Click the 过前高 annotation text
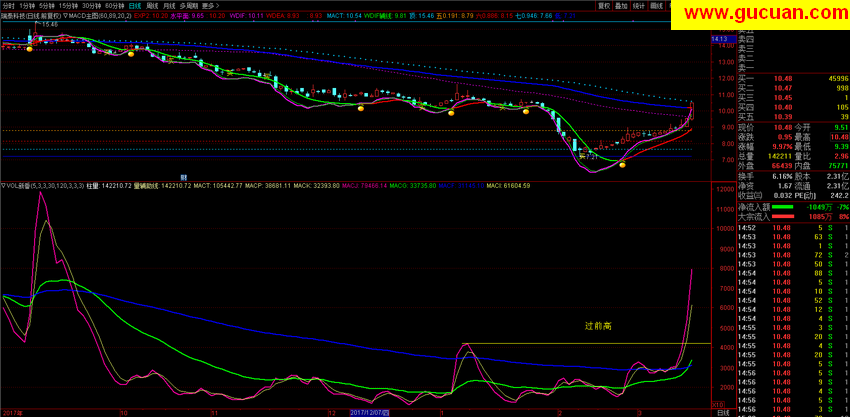The image size is (850, 417). pos(598,326)
